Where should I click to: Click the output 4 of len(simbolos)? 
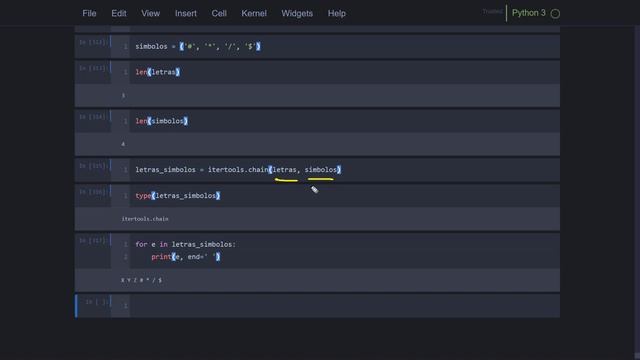123,144
